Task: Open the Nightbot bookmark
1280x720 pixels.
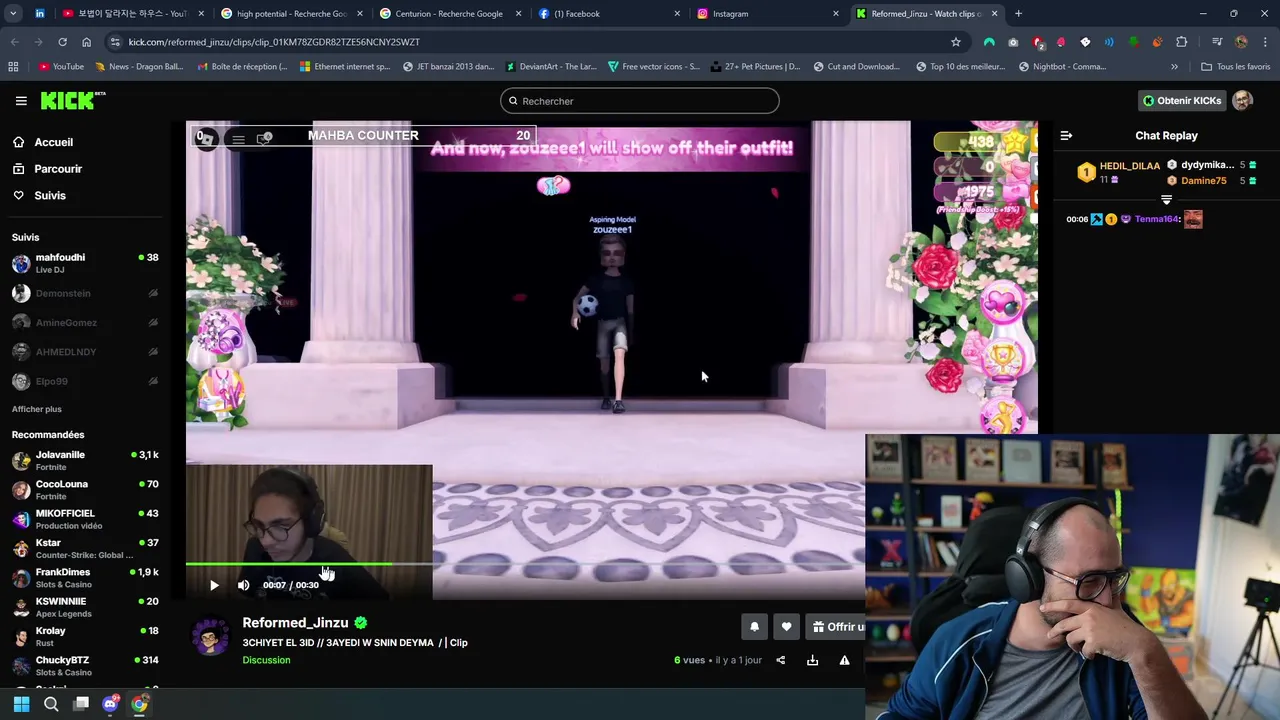Action: tap(1062, 67)
